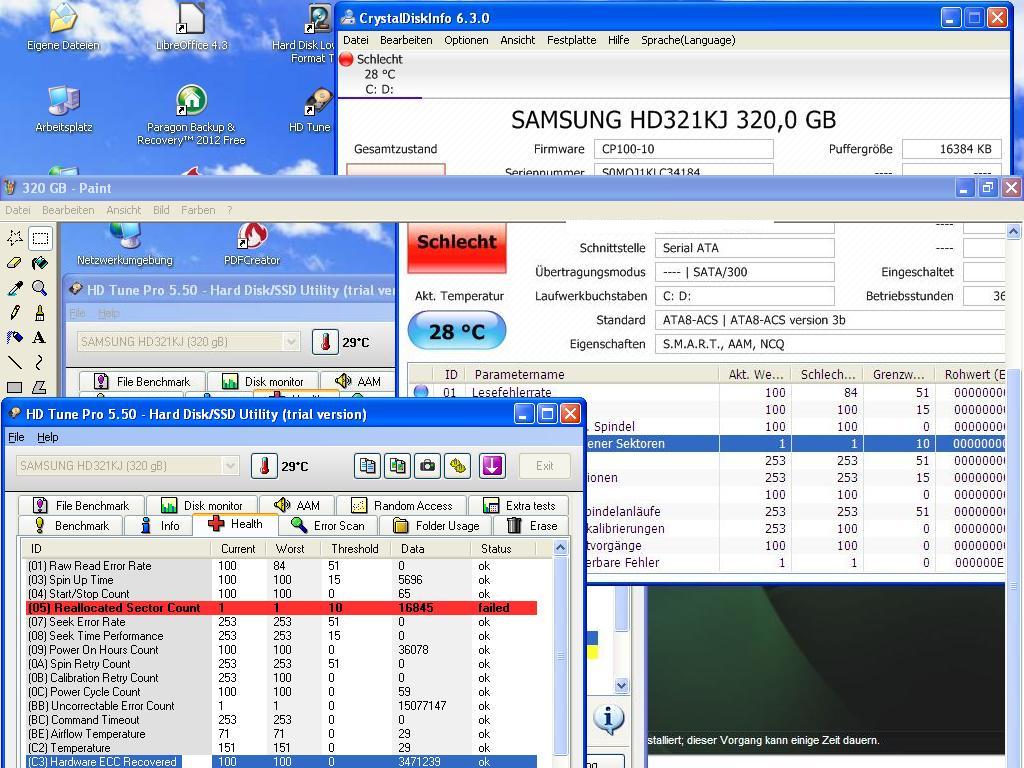The height and width of the screenshot is (768, 1024).
Task: Select the Polygon shape tool in Paint
Action: coord(40,387)
